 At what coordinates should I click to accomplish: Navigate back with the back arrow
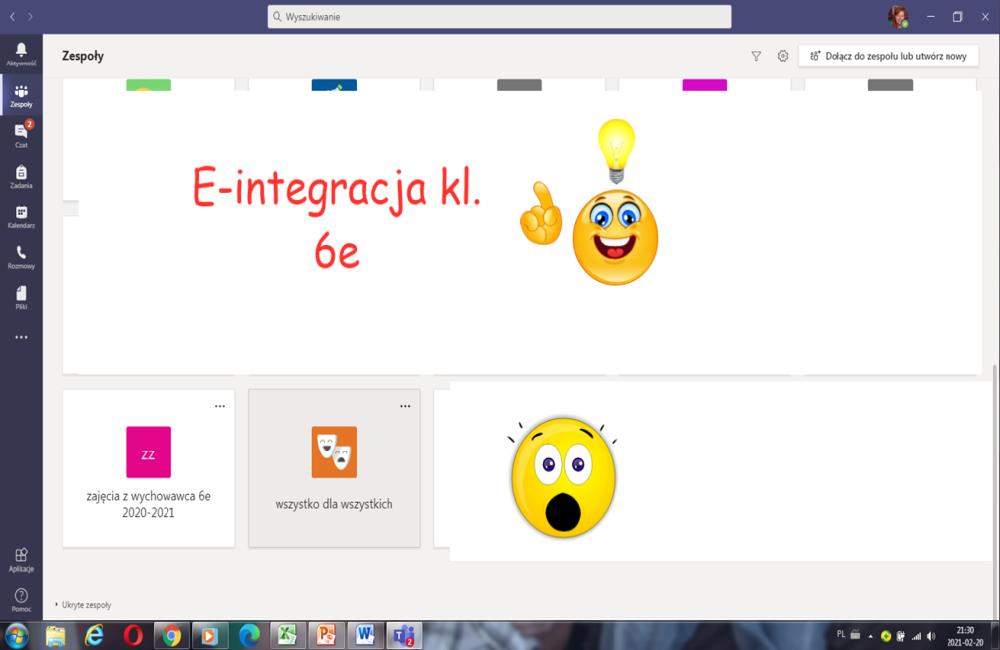[x=13, y=17]
